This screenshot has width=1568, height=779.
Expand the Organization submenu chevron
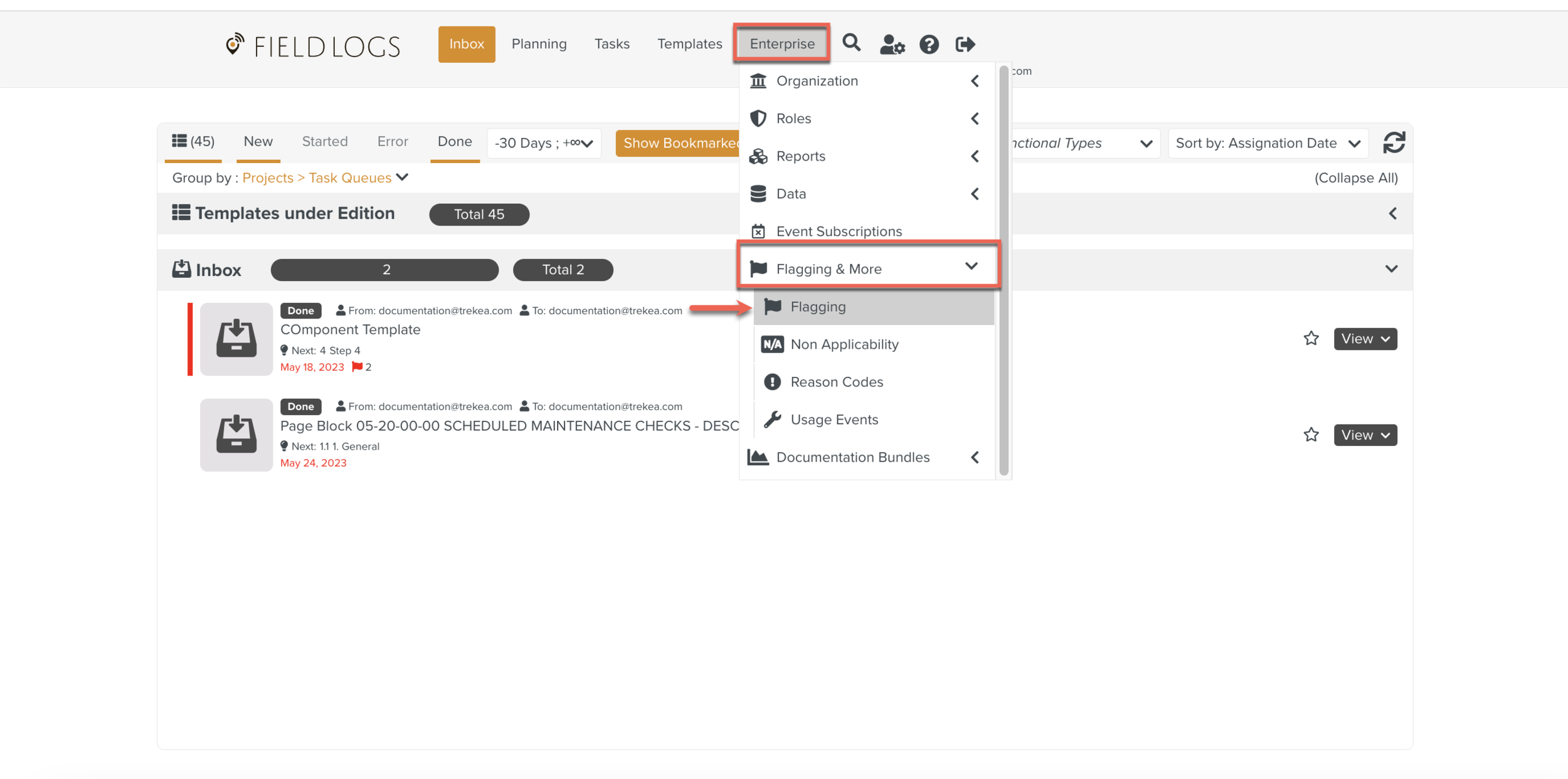click(x=975, y=81)
